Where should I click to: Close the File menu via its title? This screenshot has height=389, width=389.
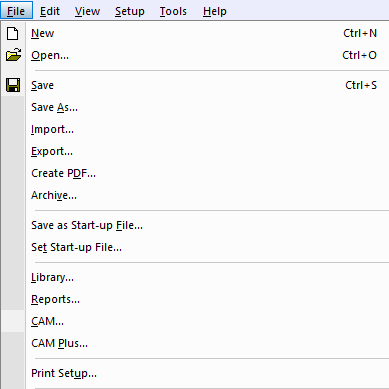pyautogui.click(x=16, y=11)
